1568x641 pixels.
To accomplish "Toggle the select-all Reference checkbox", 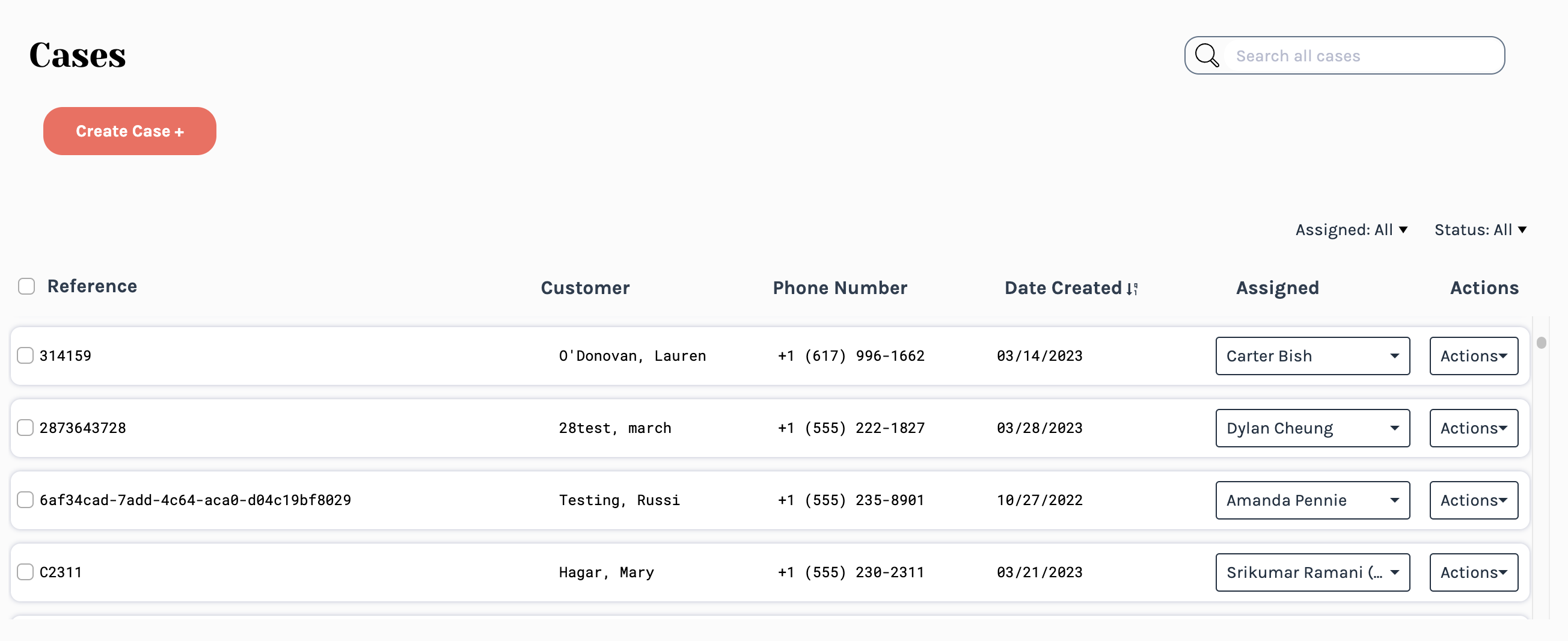I will point(26,286).
